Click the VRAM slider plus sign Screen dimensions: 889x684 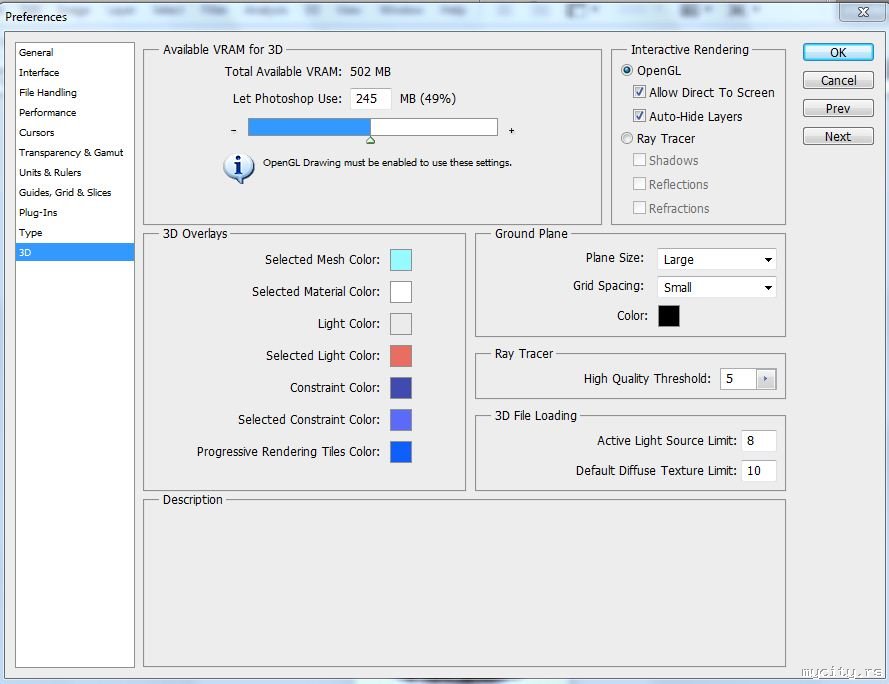click(x=511, y=130)
